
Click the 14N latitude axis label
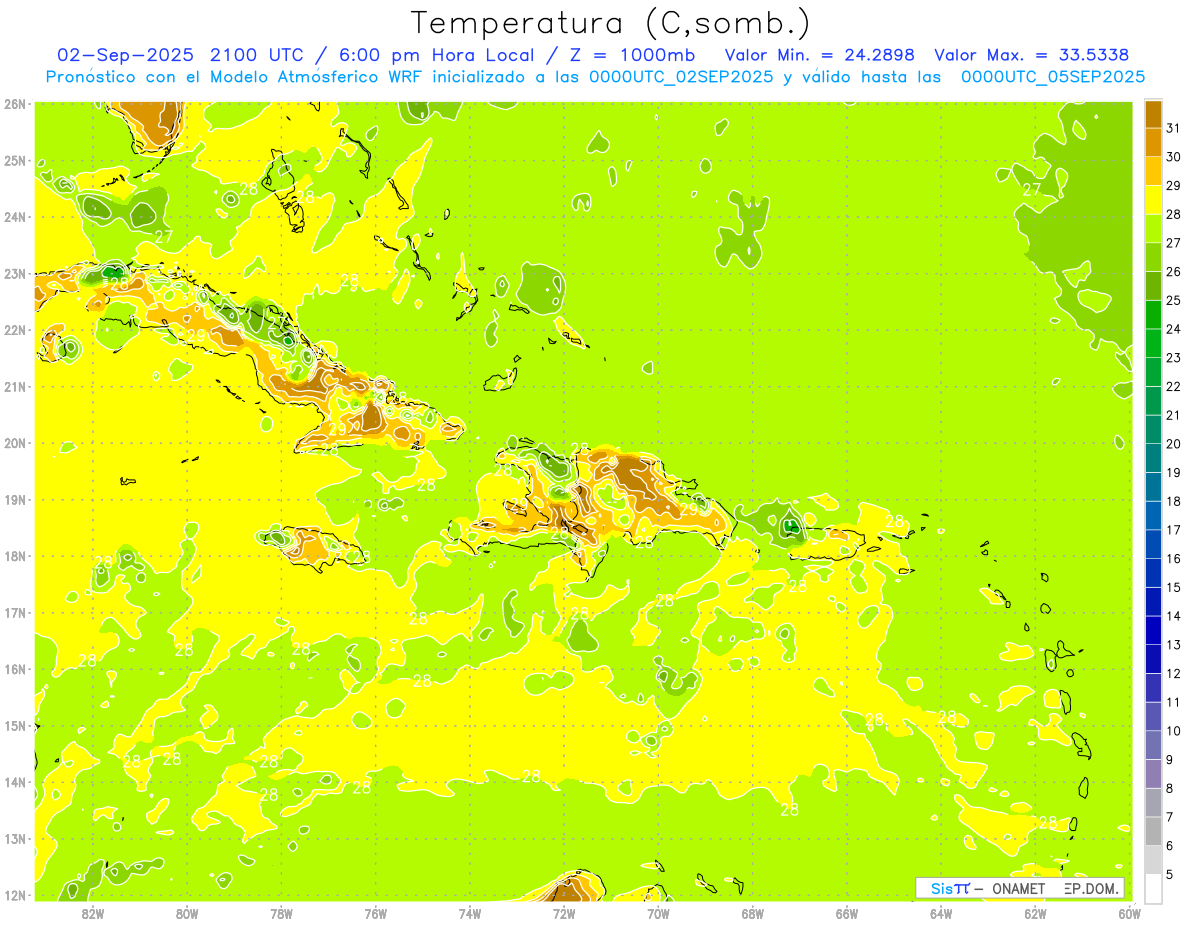tap(15, 782)
